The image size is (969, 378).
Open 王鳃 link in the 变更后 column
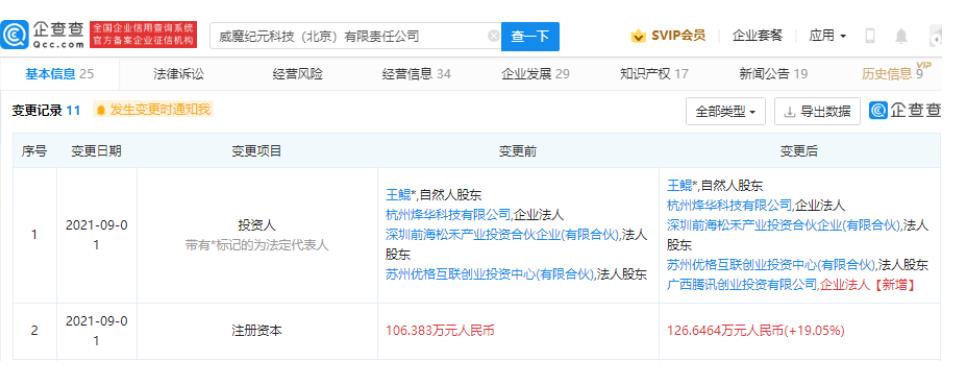680,185
